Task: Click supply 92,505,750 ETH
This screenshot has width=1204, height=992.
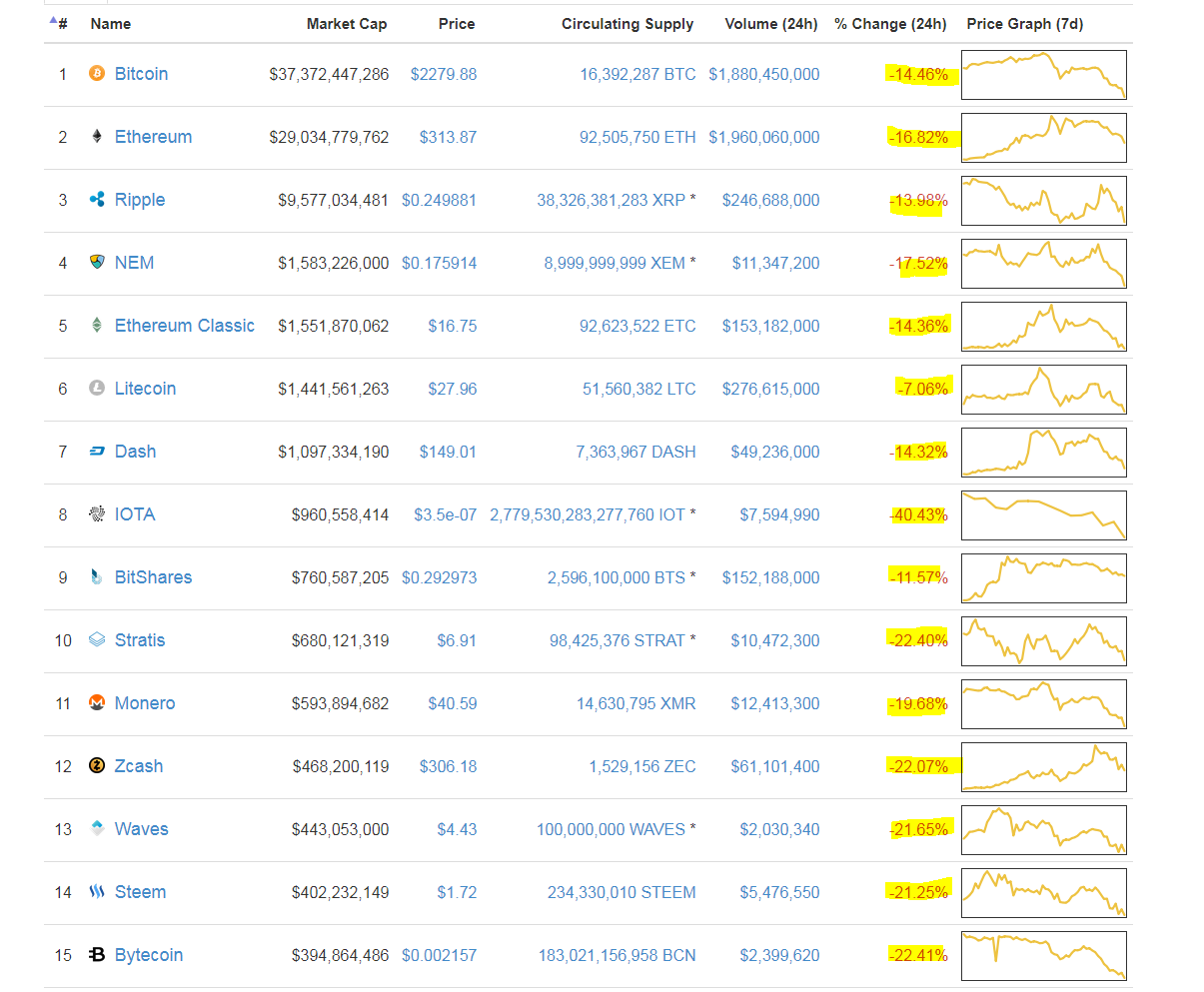Action: click(637, 137)
